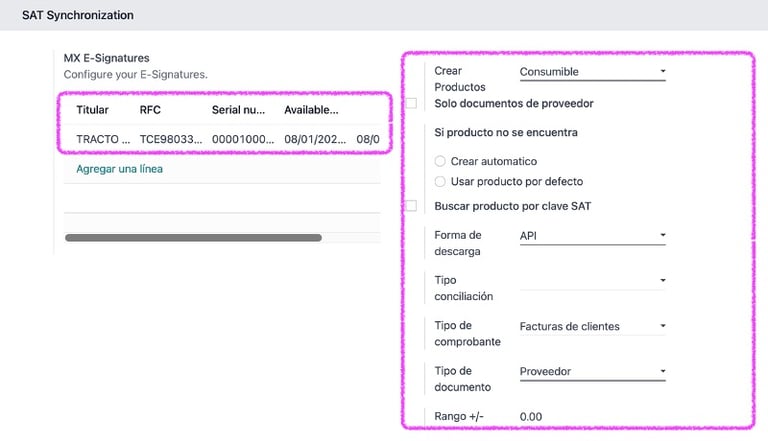Sort by the RFC column header
Image resolution: width=768 pixels, height=441 pixels.
click(150, 110)
